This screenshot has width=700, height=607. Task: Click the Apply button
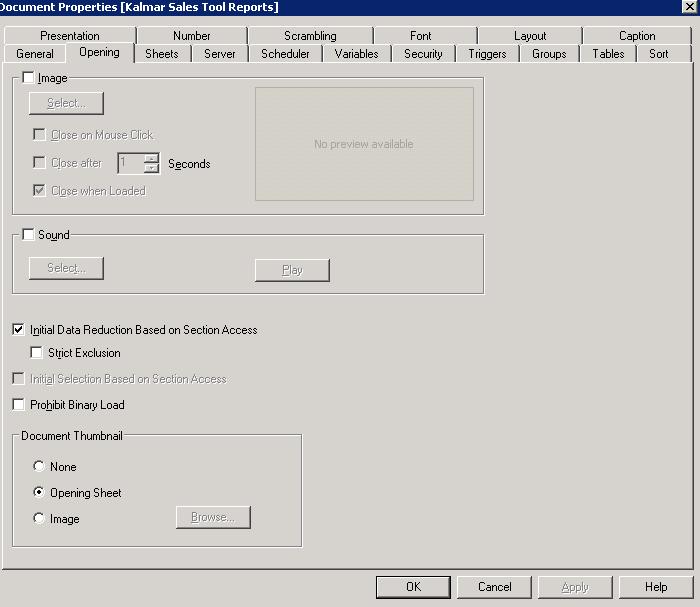[575, 587]
